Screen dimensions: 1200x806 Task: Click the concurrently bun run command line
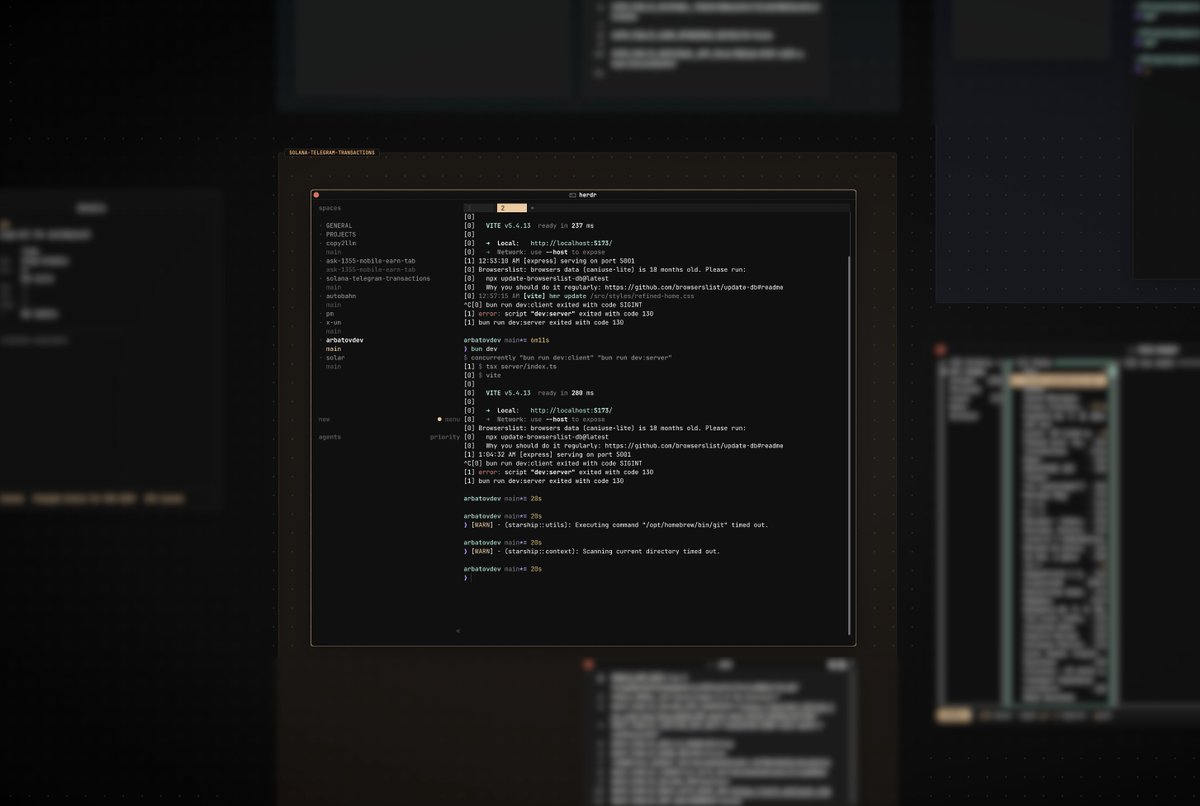click(x=568, y=357)
